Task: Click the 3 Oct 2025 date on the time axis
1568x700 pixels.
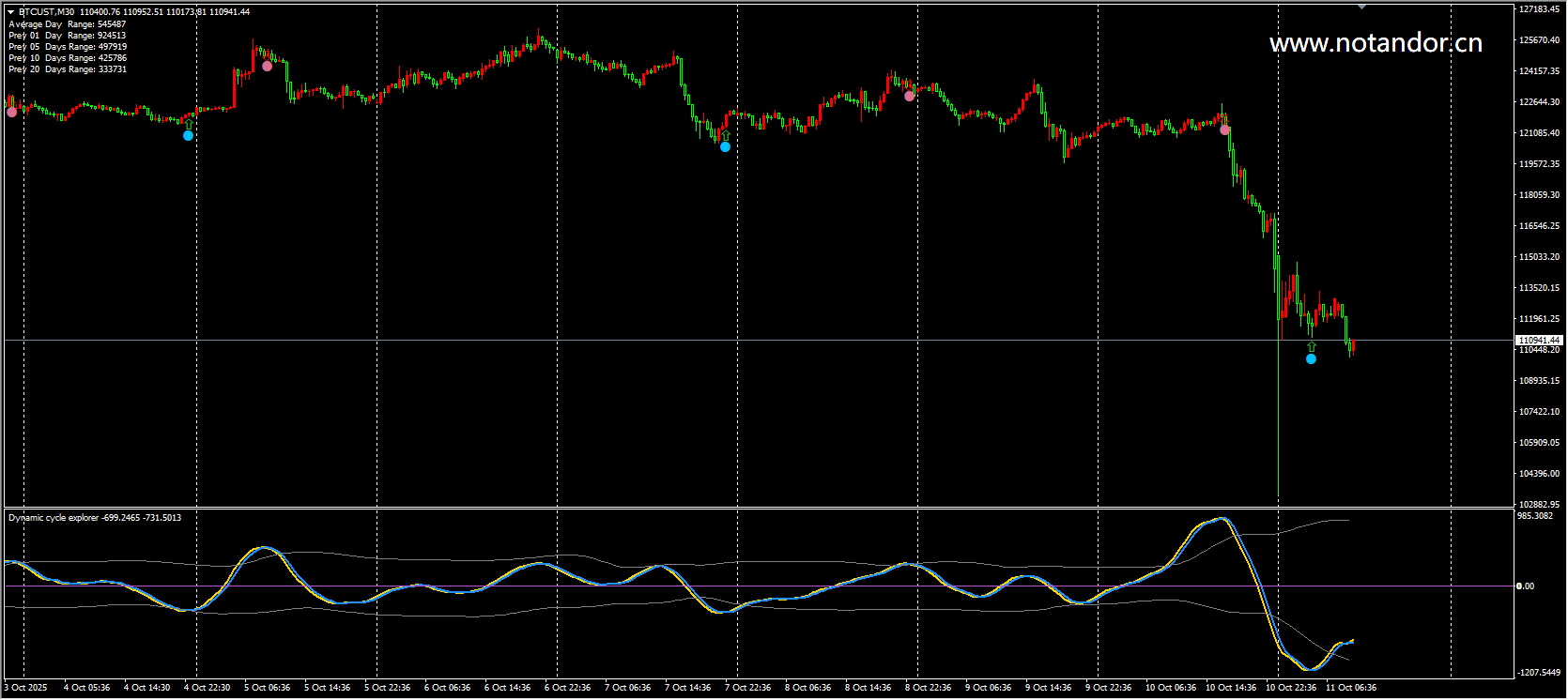Action: click(x=26, y=688)
